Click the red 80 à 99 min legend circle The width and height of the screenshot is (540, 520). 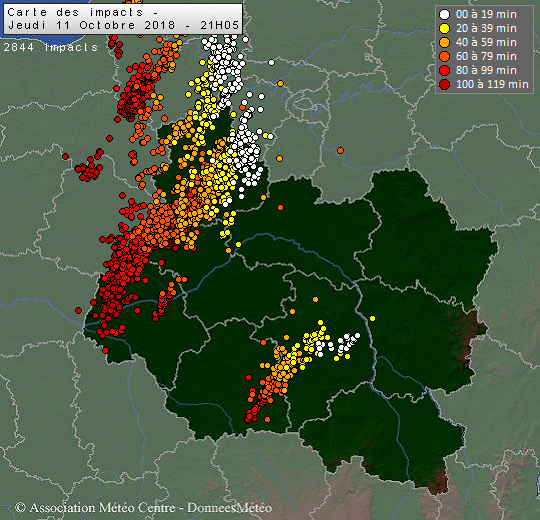point(445,70)
